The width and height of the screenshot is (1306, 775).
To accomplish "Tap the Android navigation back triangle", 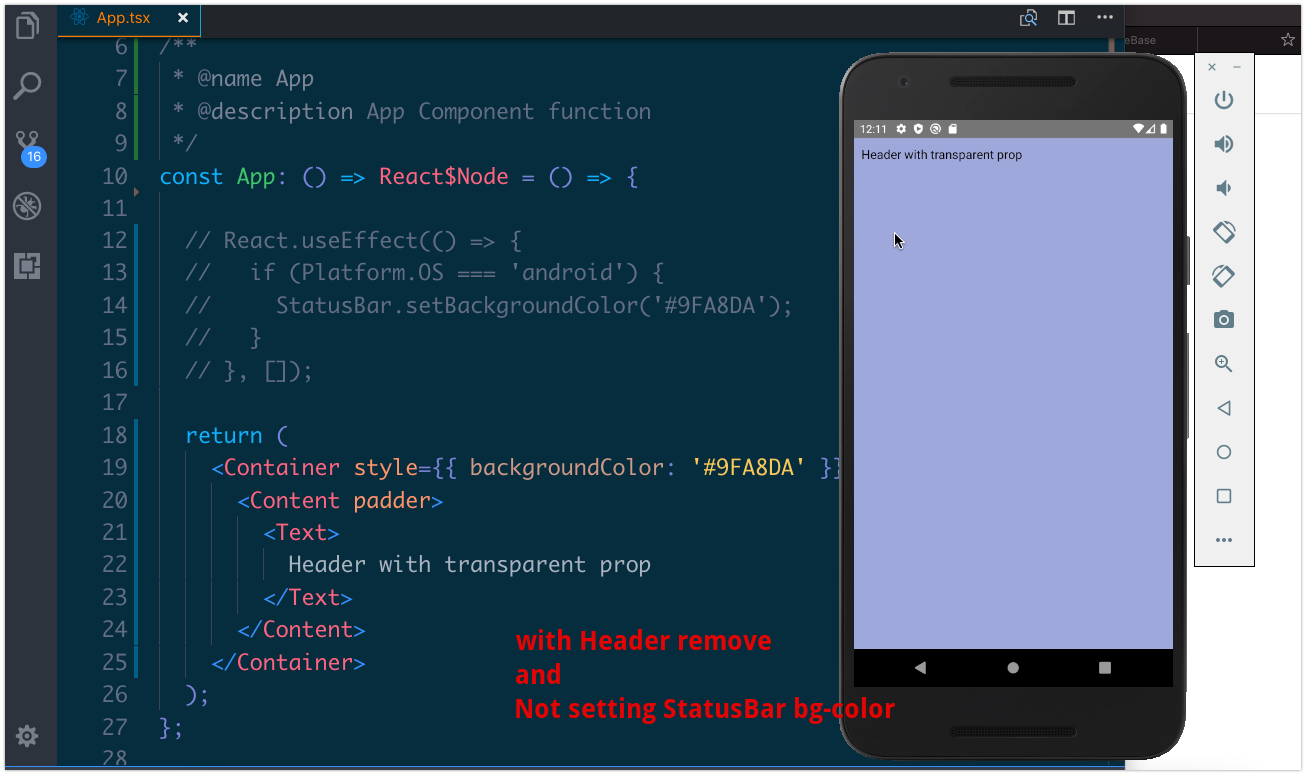I will tap(919, 666).
